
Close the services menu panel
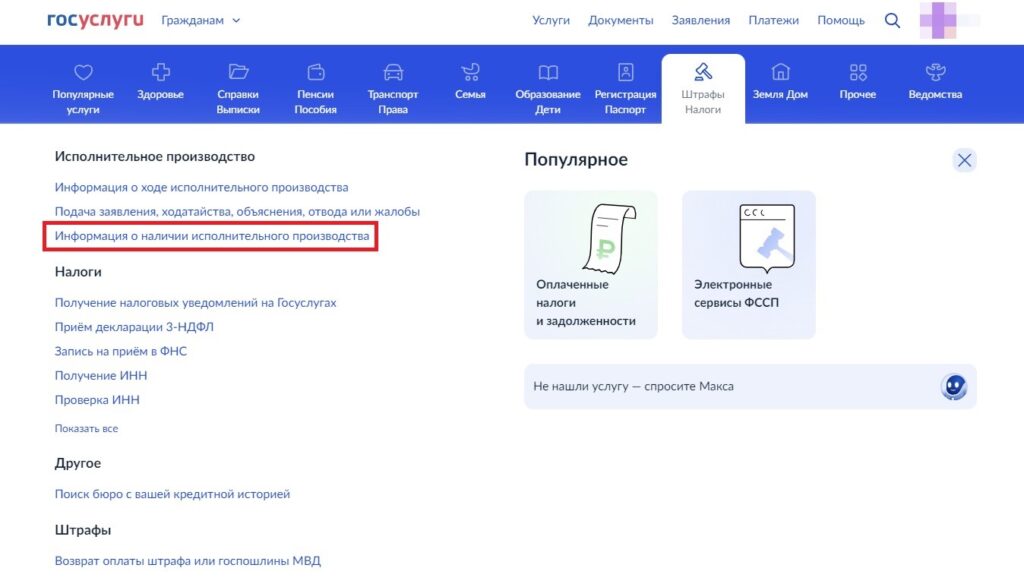point(964,160)
